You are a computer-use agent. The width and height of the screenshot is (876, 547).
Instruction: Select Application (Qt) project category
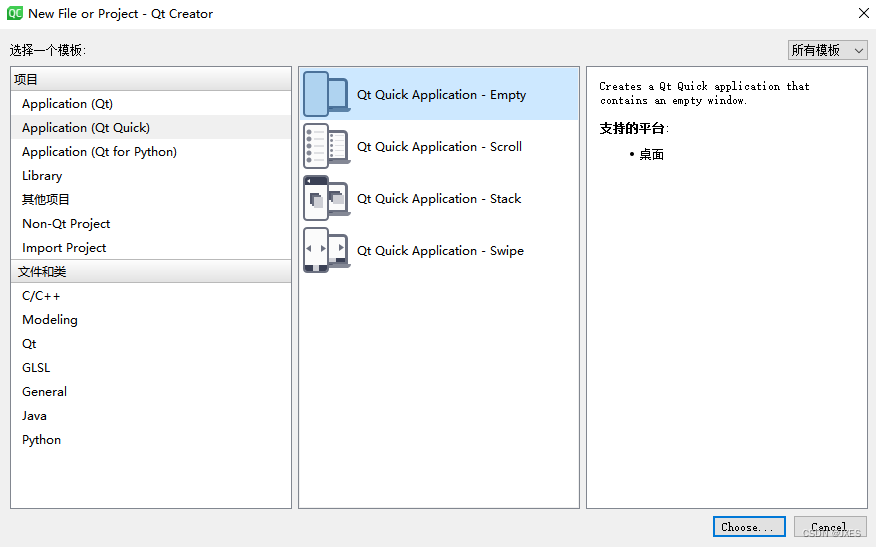coord(151,103)
